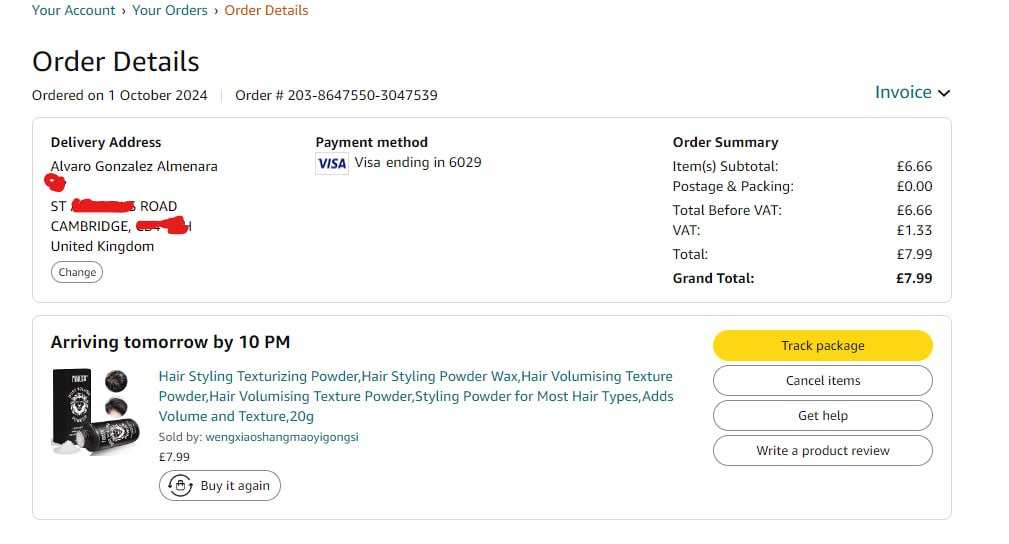Click Write a product review
The image size is (1009, 544).
point(822,451)
